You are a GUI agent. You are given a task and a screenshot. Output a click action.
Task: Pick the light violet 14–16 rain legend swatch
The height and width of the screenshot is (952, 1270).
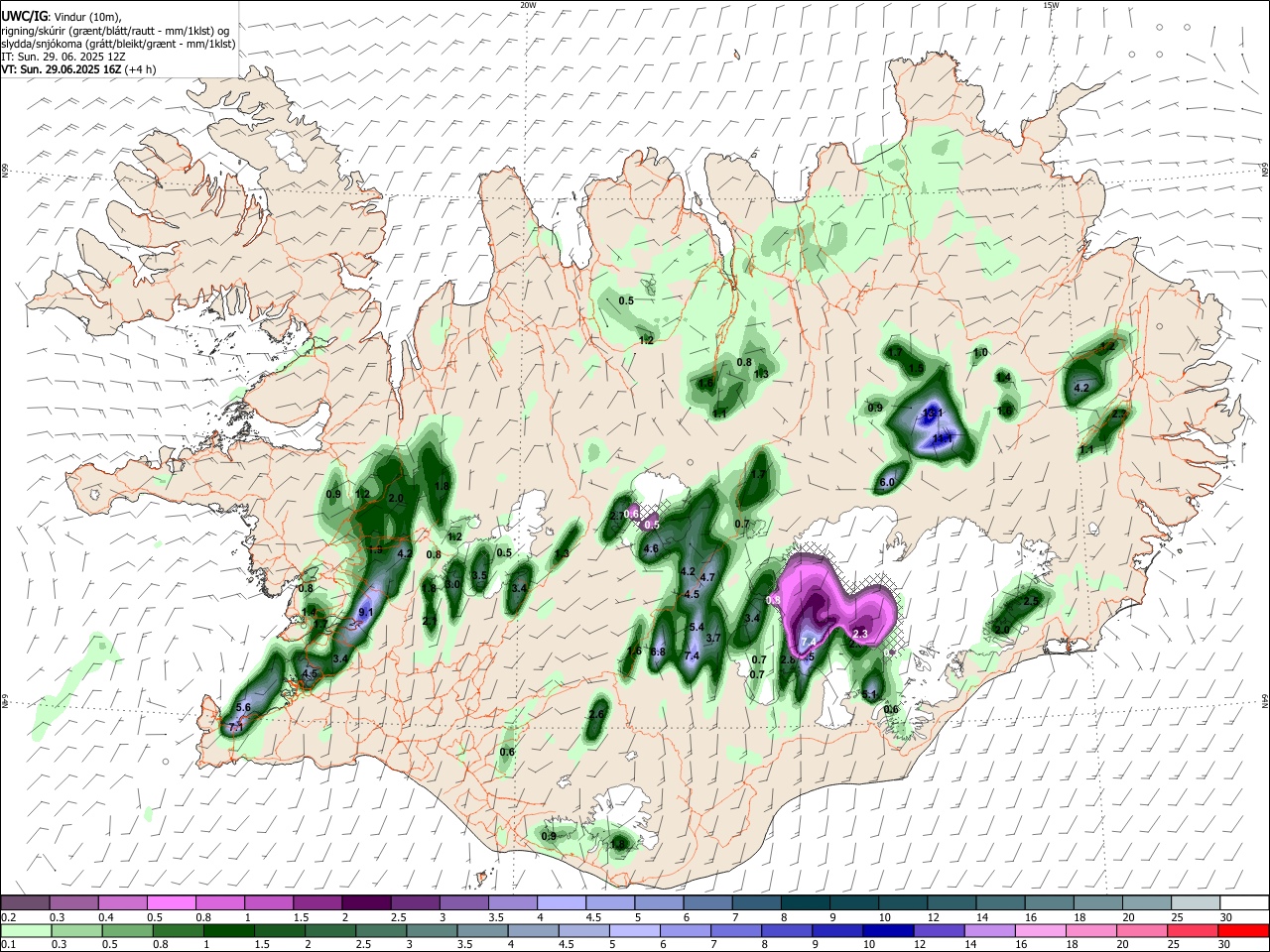[x=989, y=931]
